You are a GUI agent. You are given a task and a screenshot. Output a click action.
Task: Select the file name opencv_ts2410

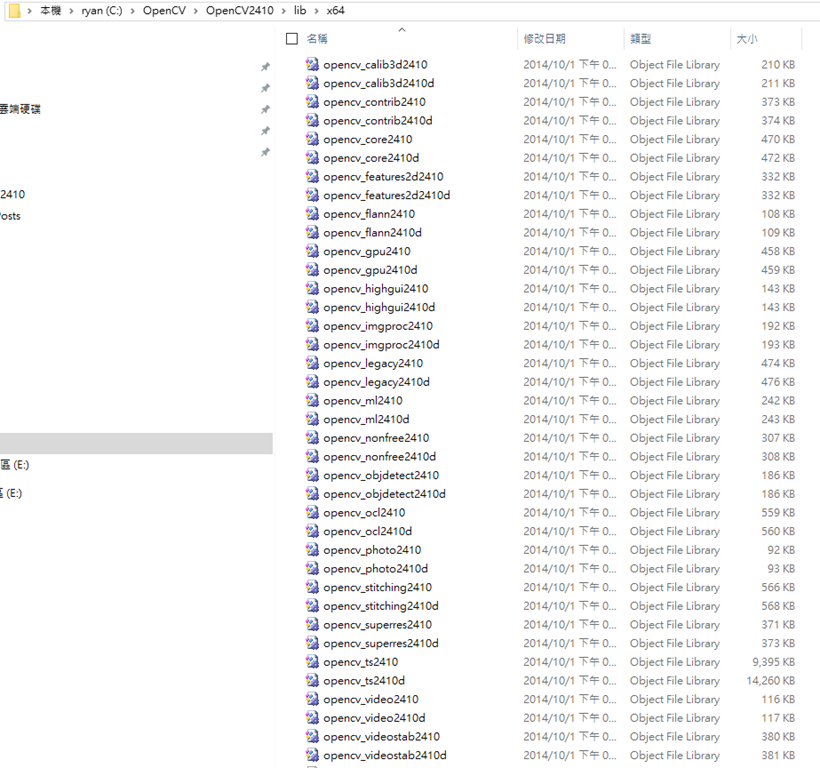click(x=361, y=662)
